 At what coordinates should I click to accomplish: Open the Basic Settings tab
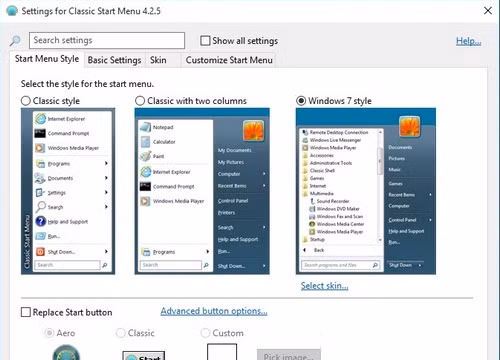pos(114,60)
